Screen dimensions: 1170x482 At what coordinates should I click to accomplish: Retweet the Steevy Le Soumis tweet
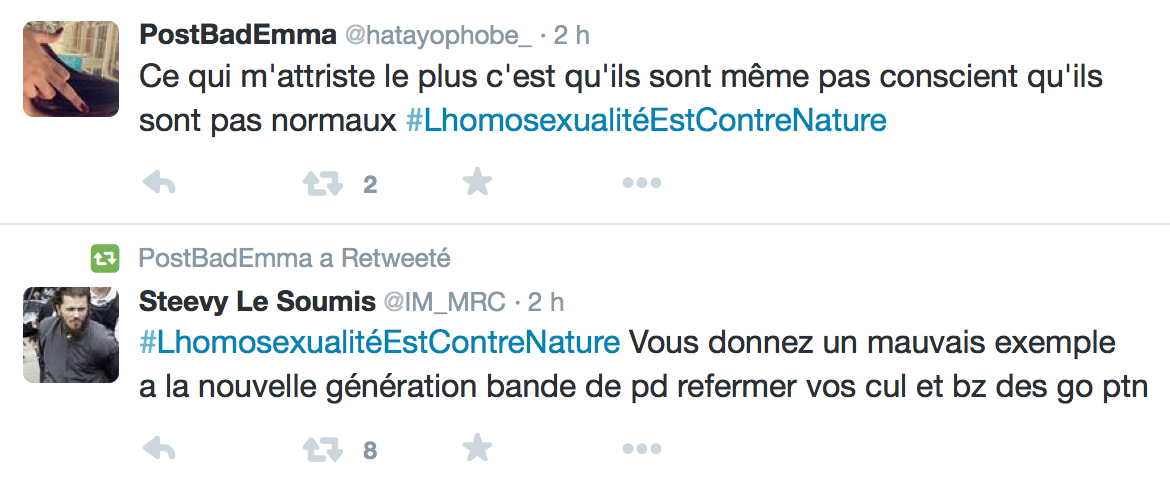tap(322, 449)
